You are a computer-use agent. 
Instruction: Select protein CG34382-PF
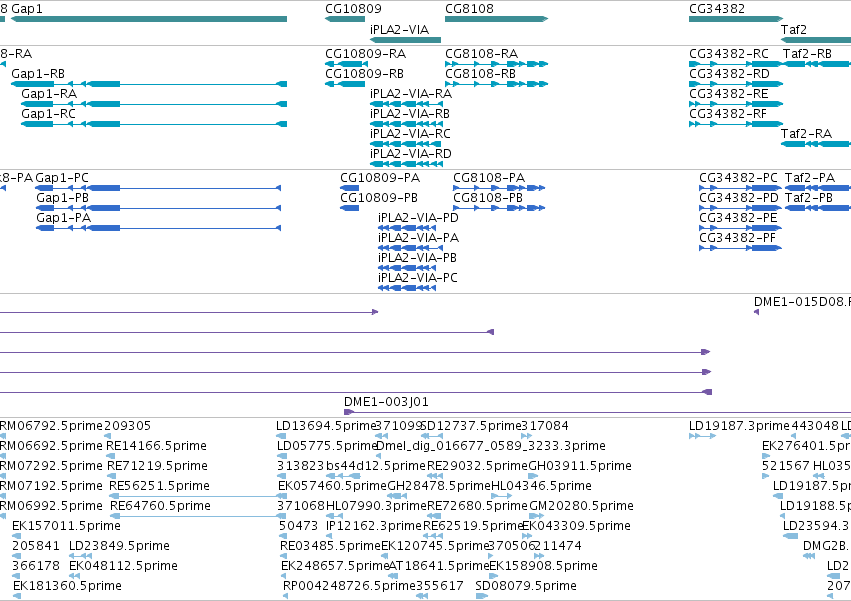coord(740,249)
